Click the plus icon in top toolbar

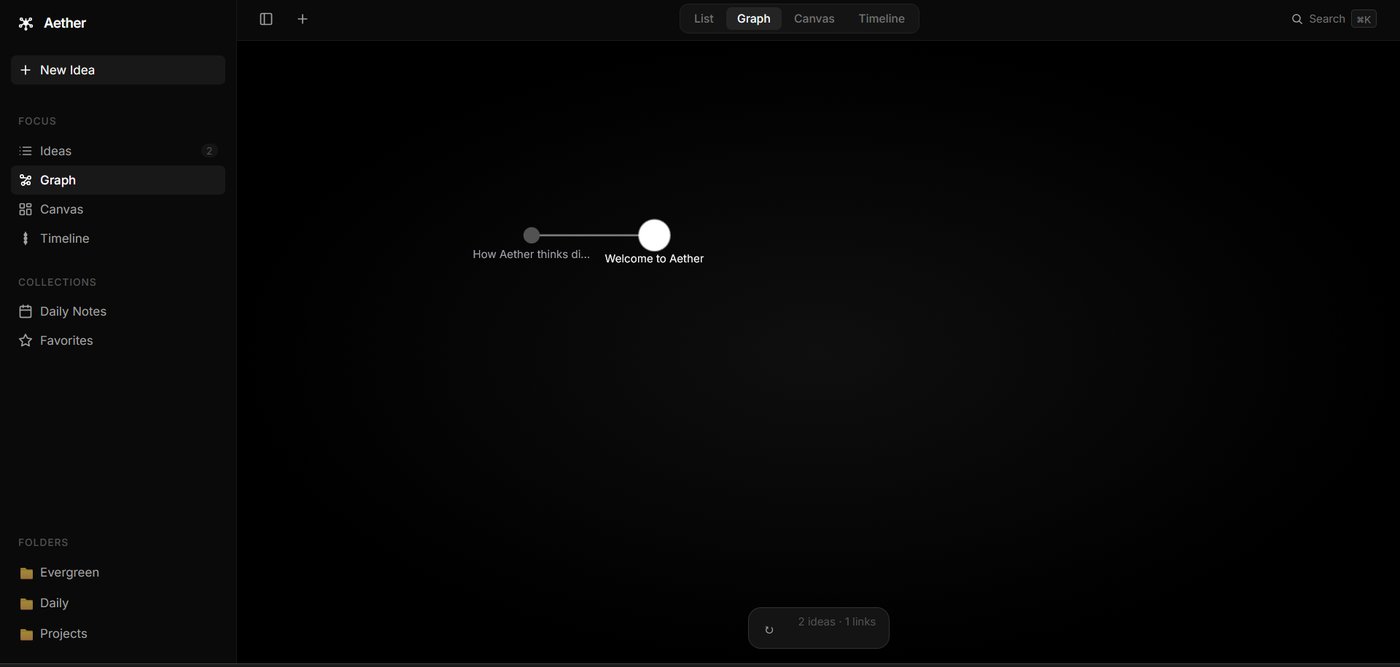pos(303,19)
